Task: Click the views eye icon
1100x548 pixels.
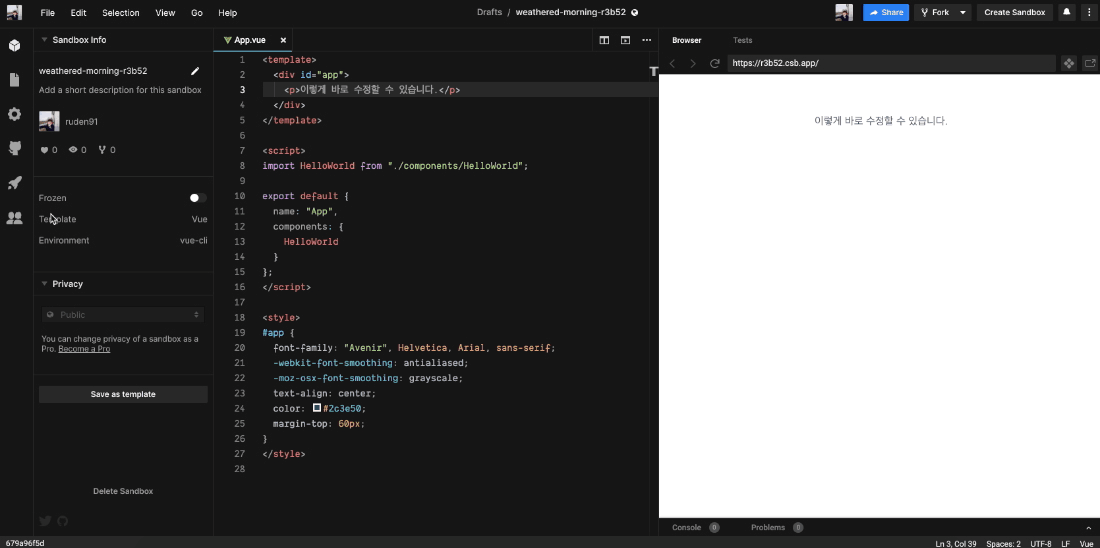Action: pos(72,149)
